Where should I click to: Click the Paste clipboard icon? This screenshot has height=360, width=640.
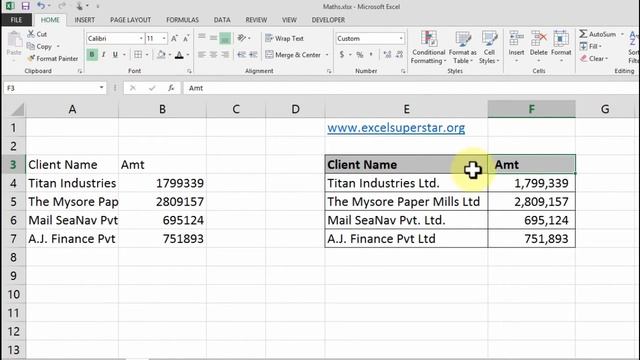click(x=14, y=41)
